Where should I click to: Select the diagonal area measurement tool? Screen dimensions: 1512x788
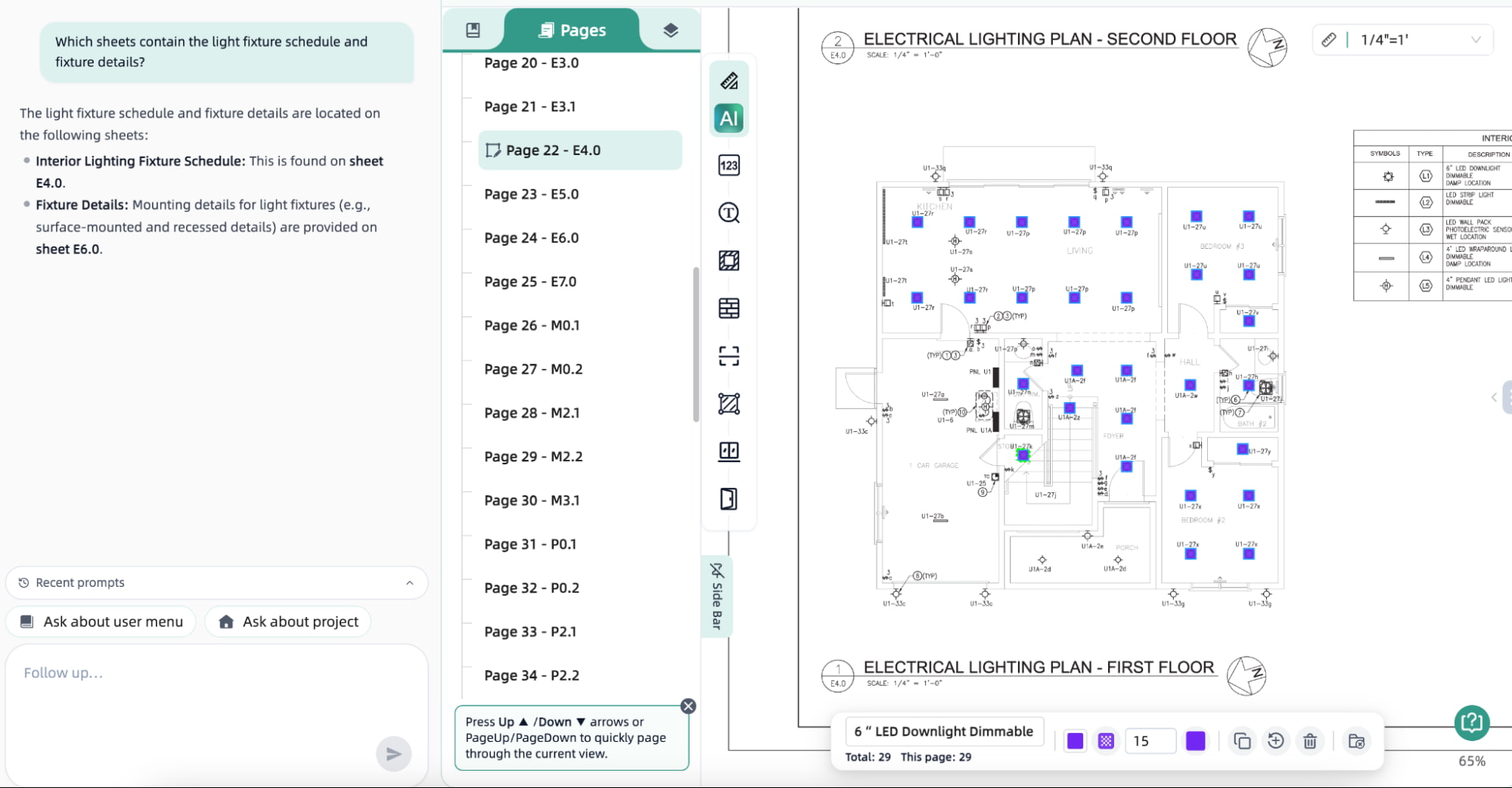coord(729,404)
